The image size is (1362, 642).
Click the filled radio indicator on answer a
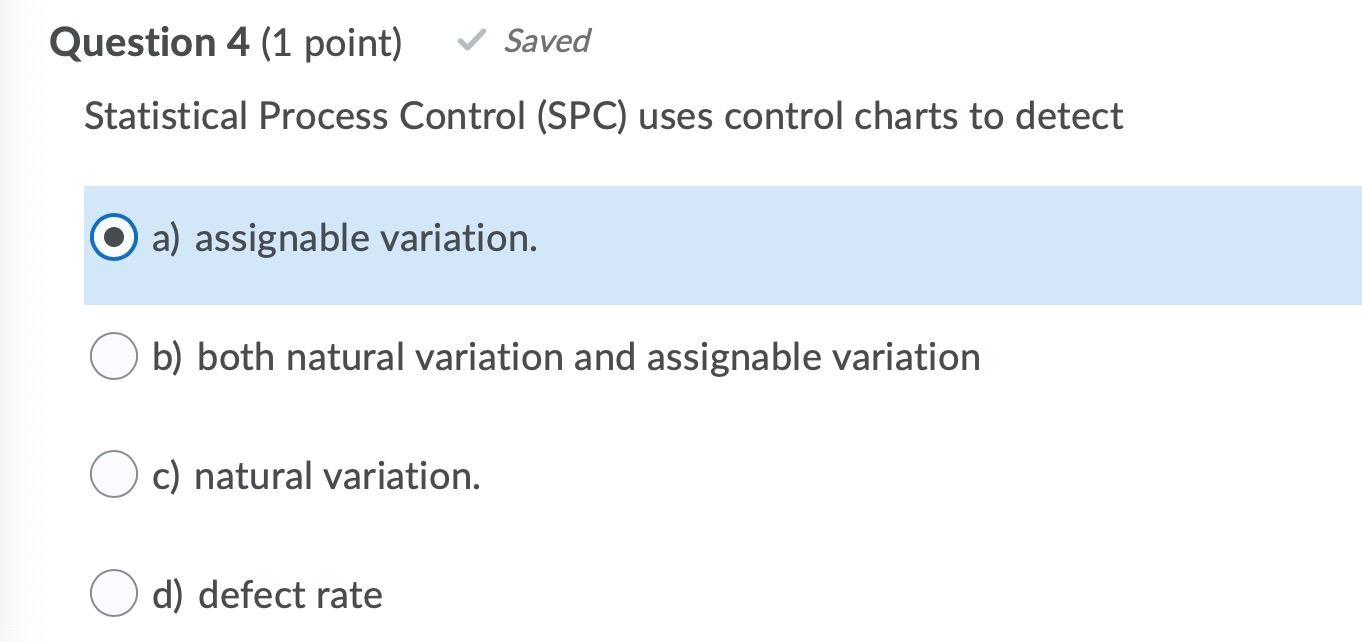(x=113, y=237)
